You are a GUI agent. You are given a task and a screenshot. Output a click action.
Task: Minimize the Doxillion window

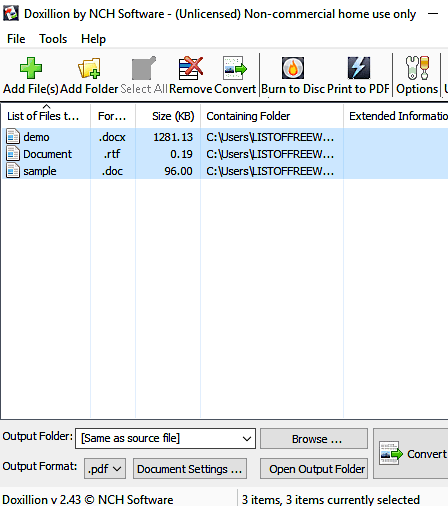tap(433, 14)
